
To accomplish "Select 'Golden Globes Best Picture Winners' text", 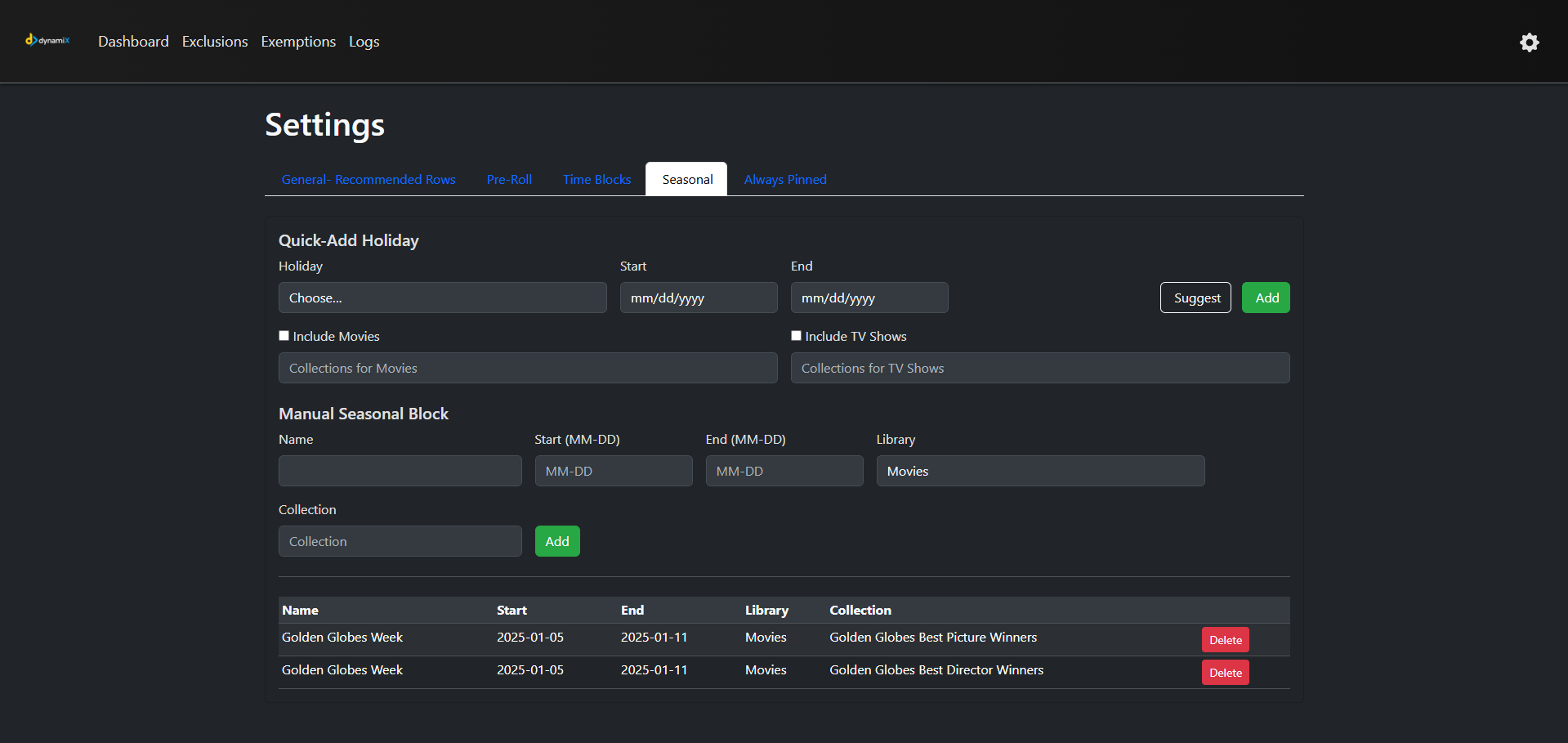I will click(933, 638).
